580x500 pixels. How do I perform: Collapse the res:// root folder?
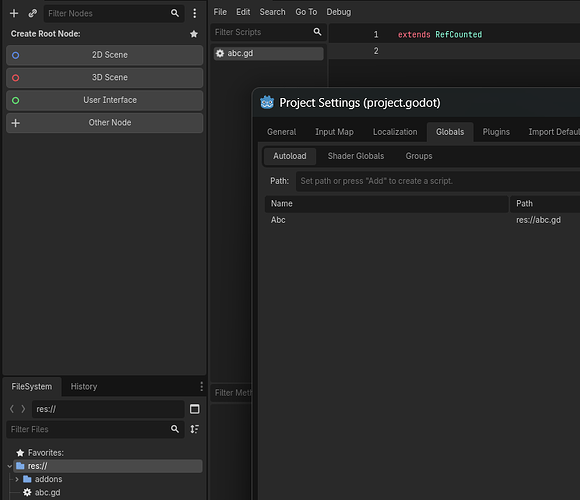tap(10, 466)
